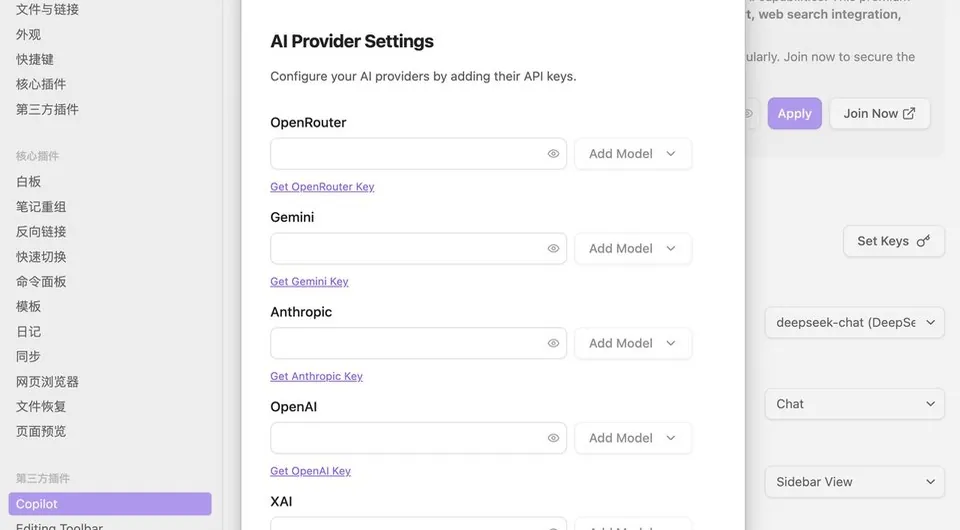
Task: Expand the Sidebar View dropdown
Action: tap(854, 482)
